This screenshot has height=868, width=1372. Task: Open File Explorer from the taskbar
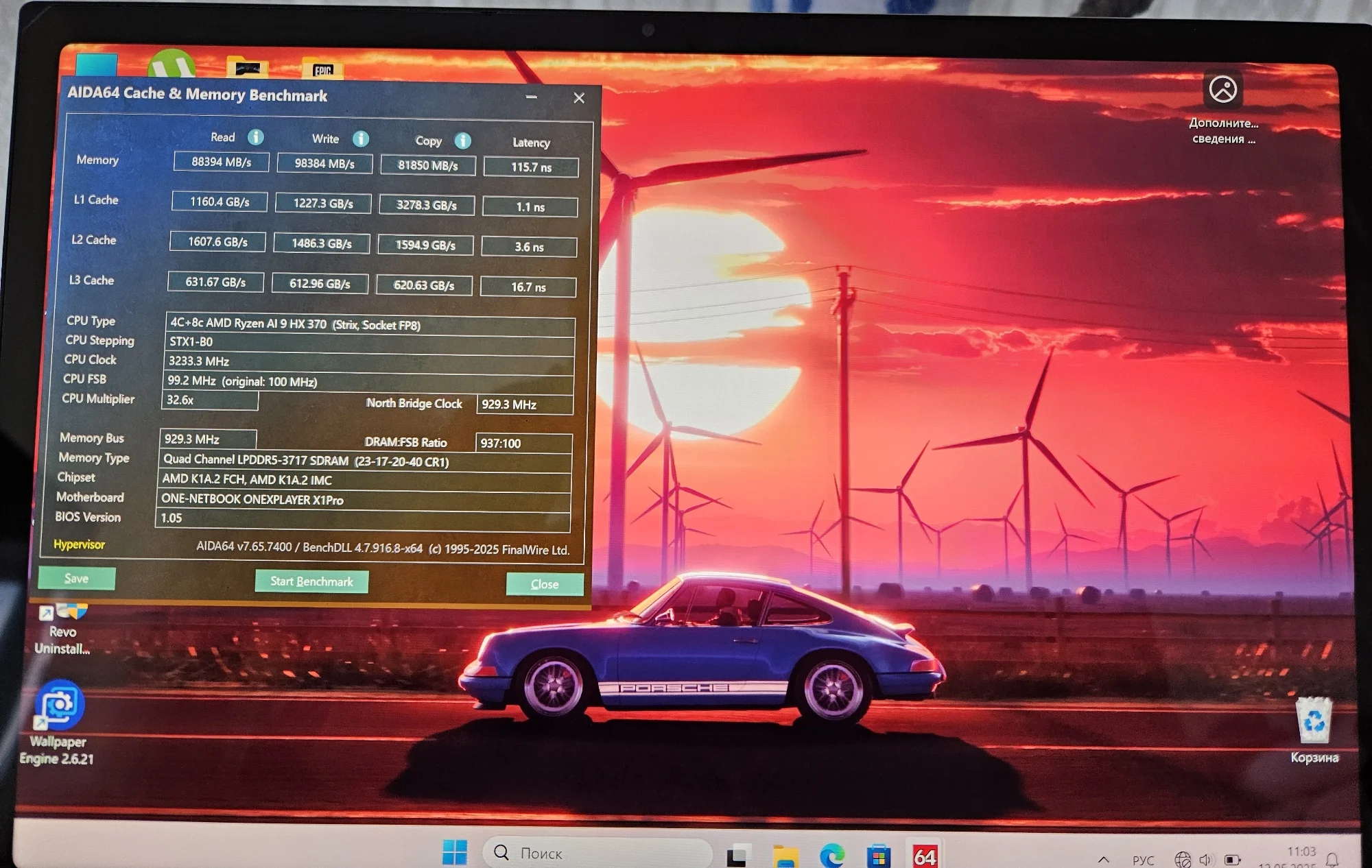(785, 856)
